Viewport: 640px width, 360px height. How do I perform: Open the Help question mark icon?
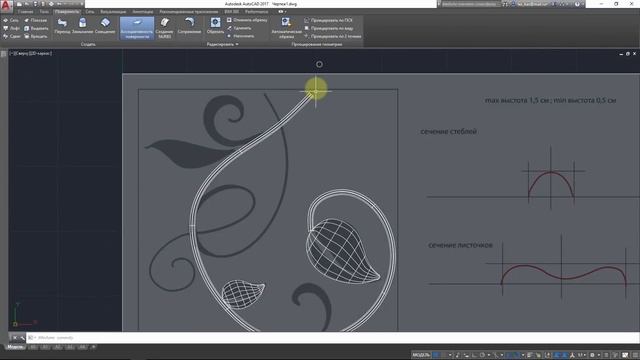point(577,4)
